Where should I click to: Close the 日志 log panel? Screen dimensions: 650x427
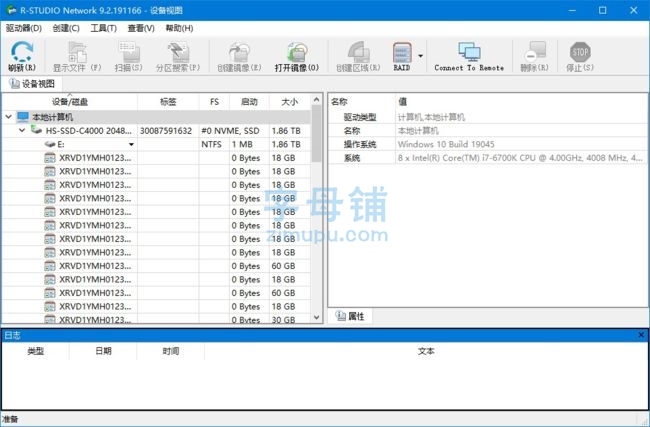coord(641,335)
